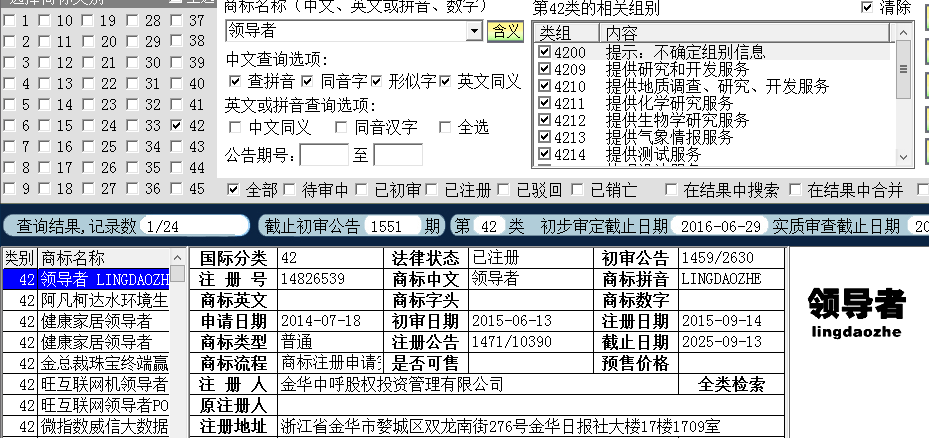Check the class 16 checkbox
929x438 pixels.
(44, 146)
